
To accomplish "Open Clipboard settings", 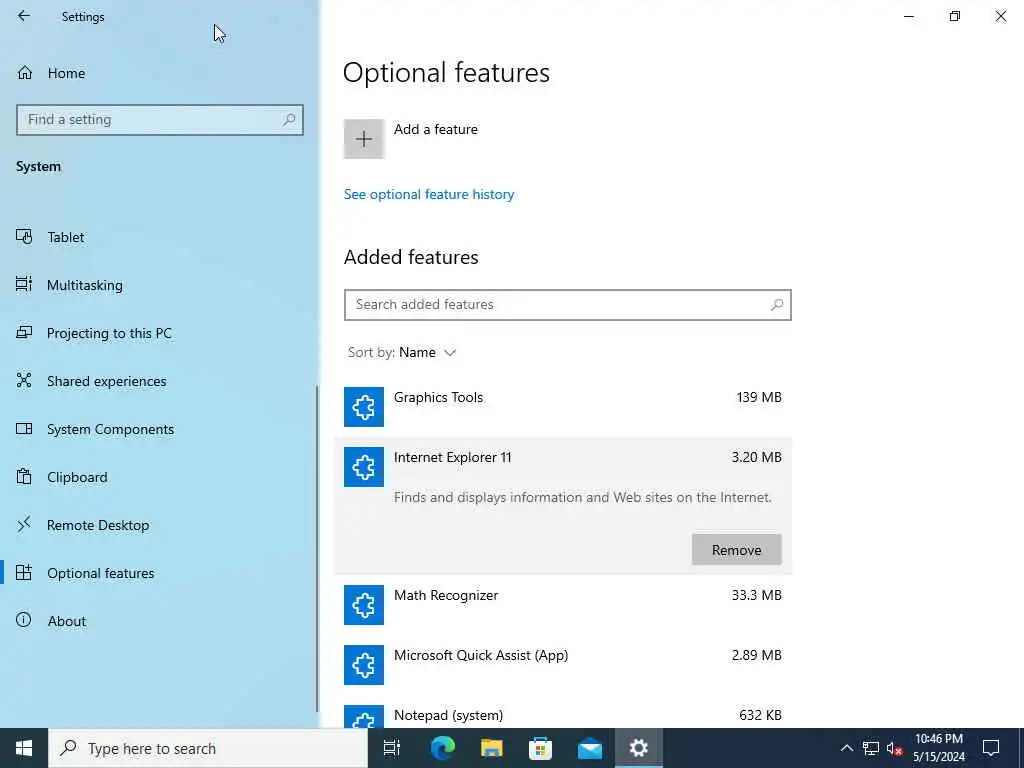I will [159, 477].
